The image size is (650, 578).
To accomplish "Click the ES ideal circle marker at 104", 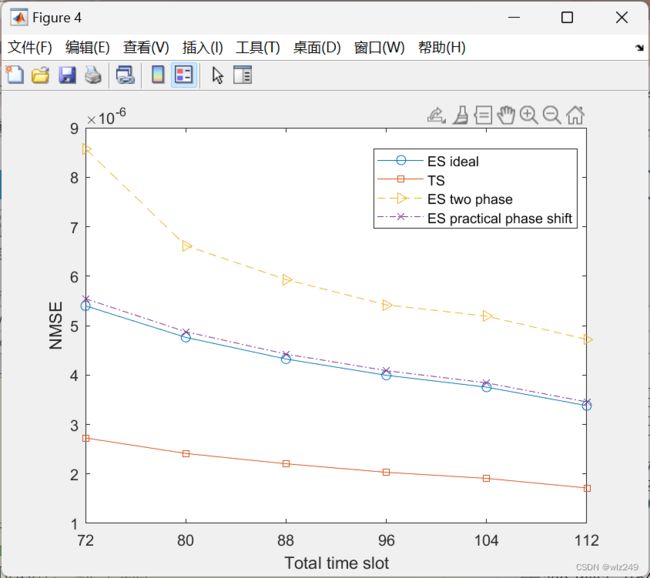I will (487, 387).
